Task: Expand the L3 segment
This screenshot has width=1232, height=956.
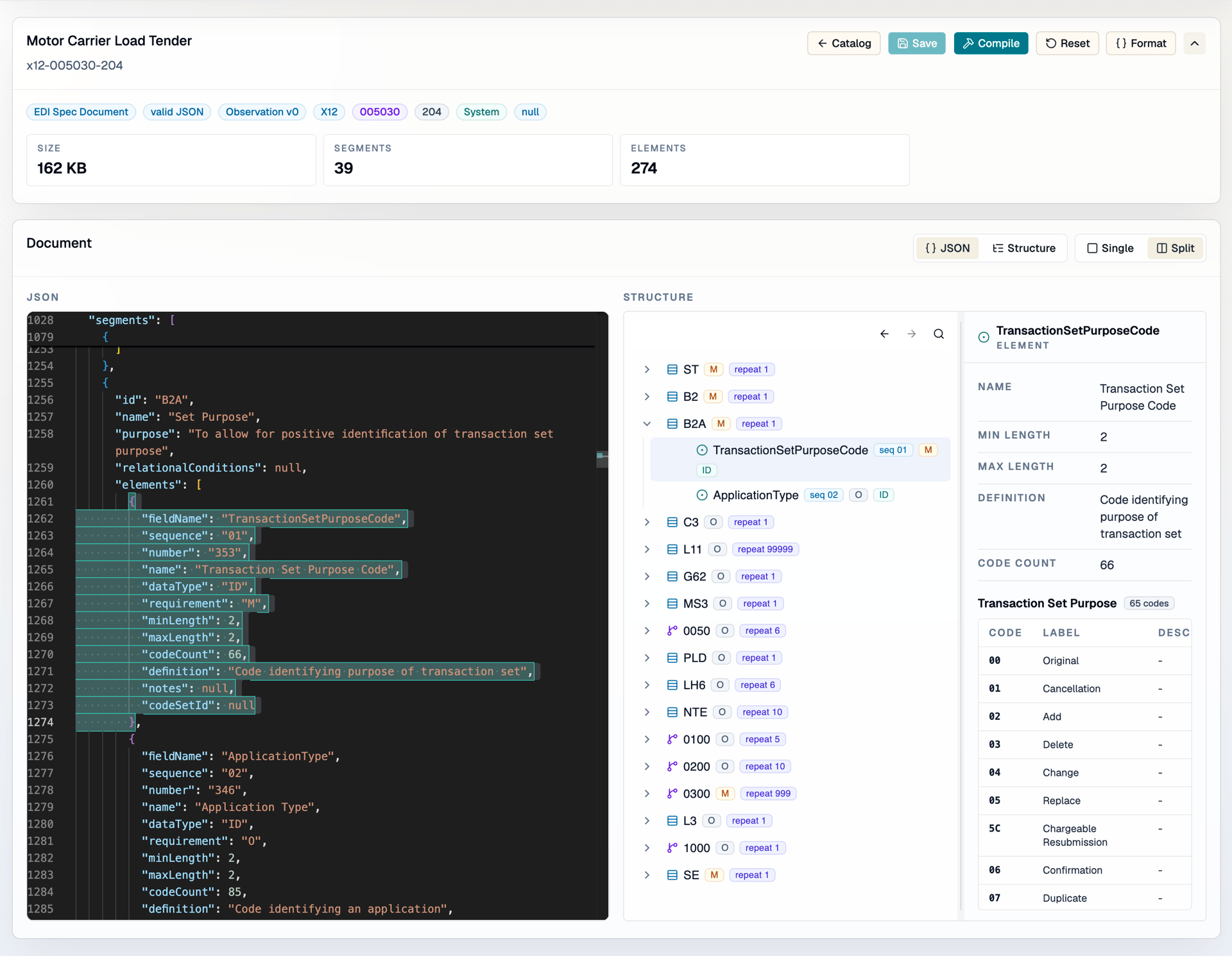Action: (647, 821)
